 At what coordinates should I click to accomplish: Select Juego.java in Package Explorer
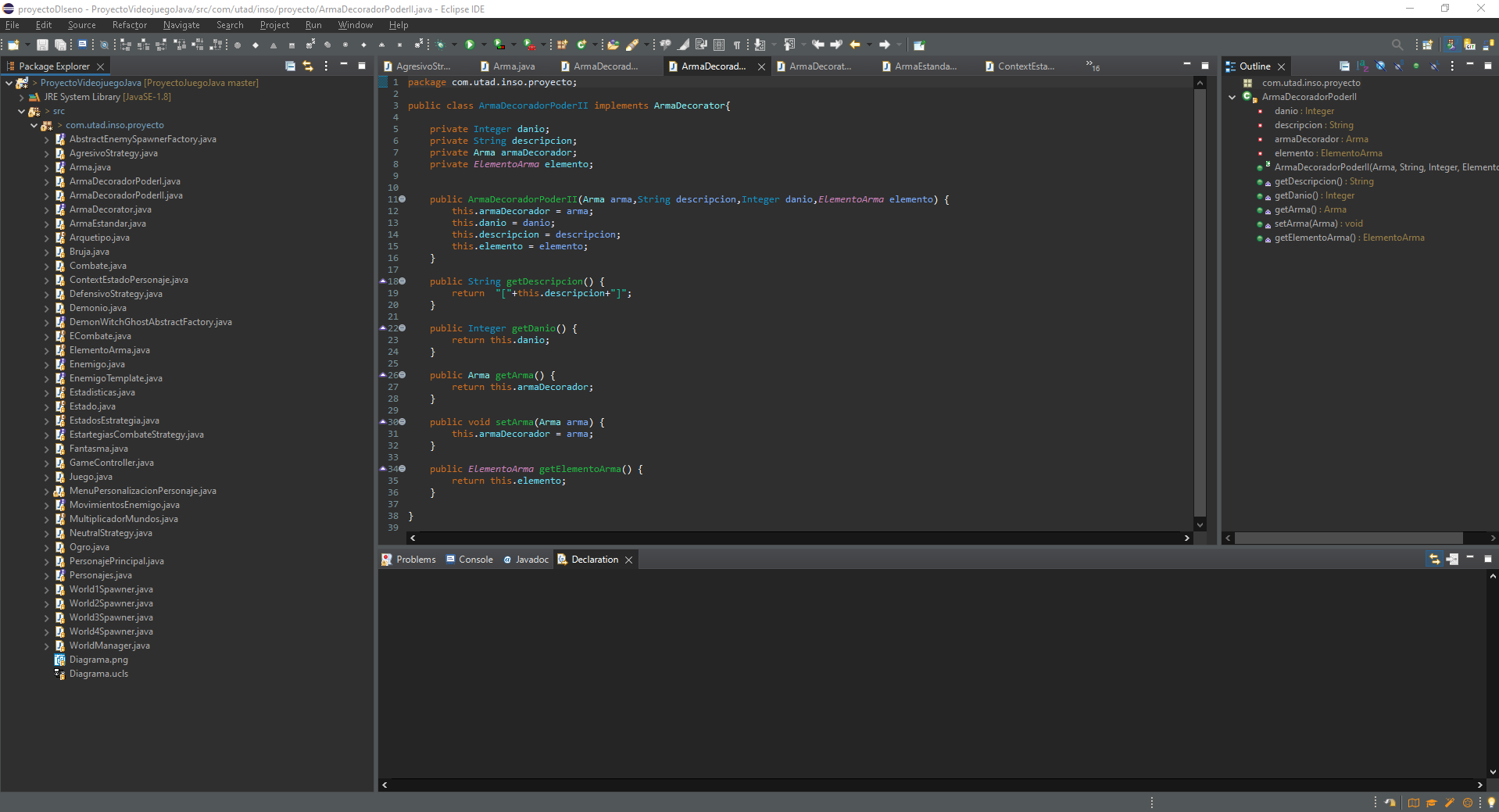pos(91,477)
